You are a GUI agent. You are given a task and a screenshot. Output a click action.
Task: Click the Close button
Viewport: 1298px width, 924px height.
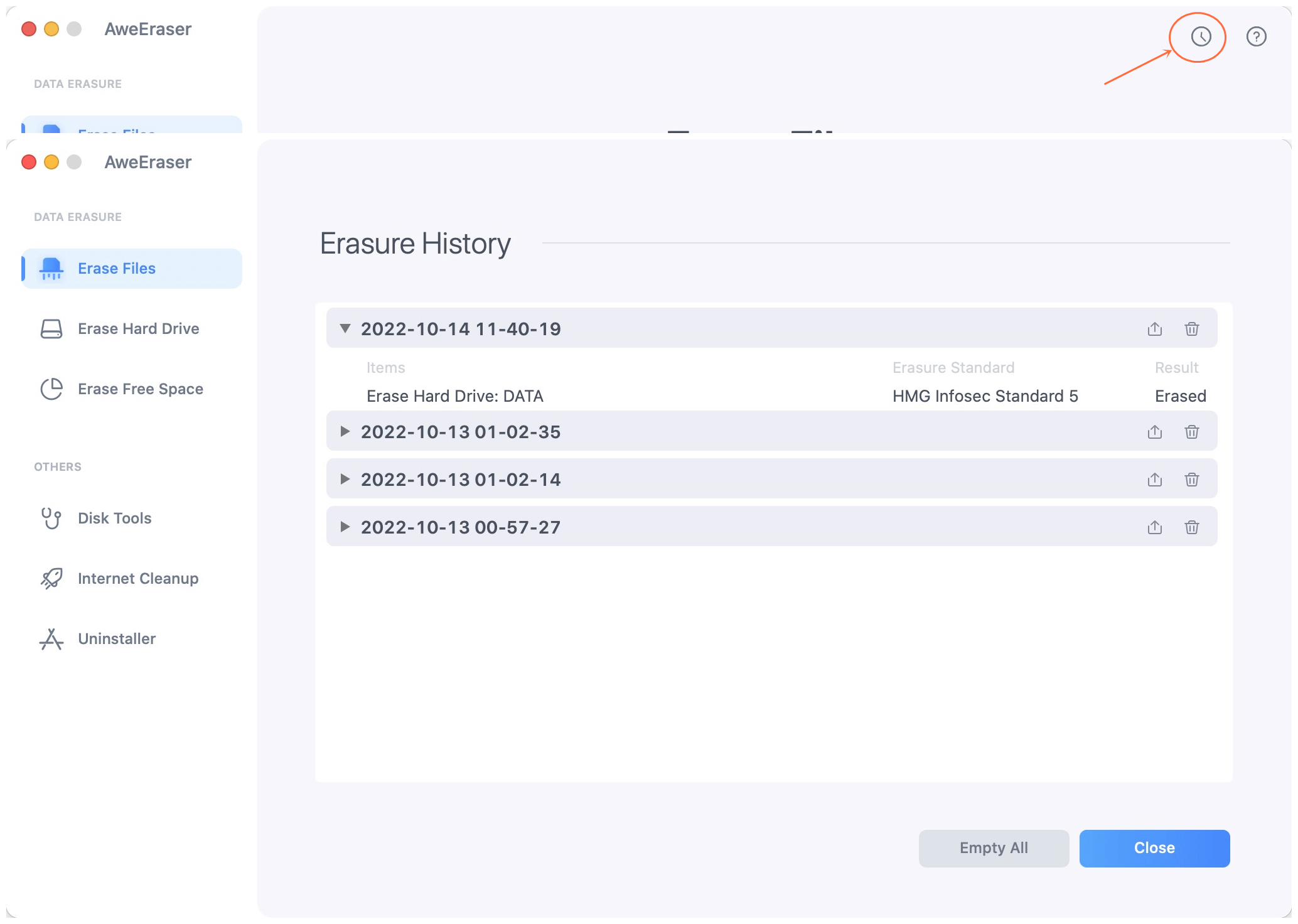pyautogui.click(x=1154, y=848)
